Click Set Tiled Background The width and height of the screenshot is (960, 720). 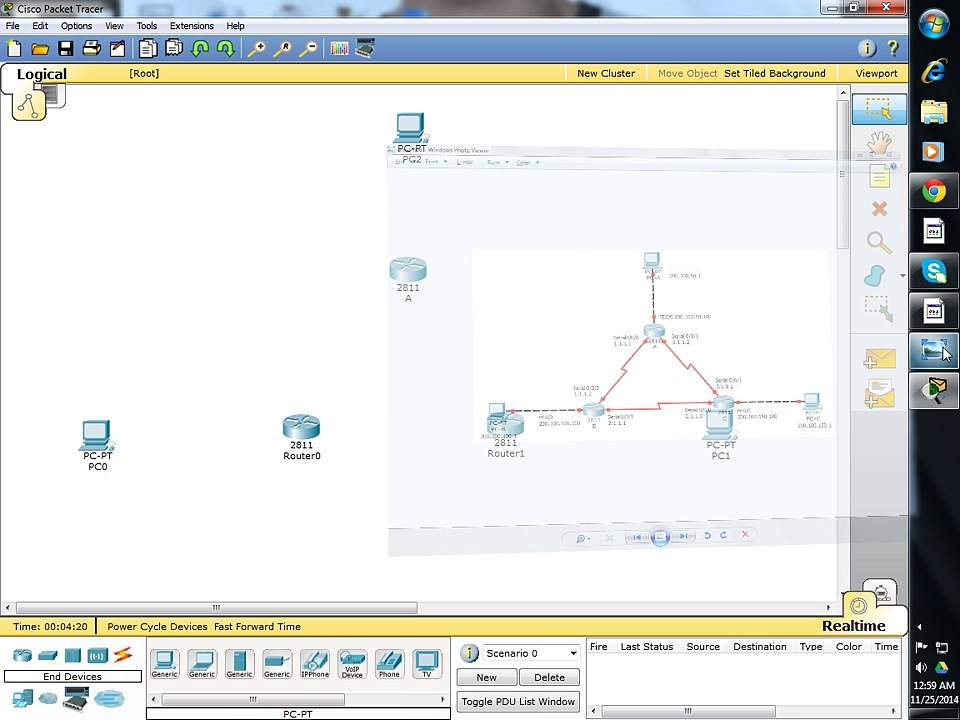[774, 73]
